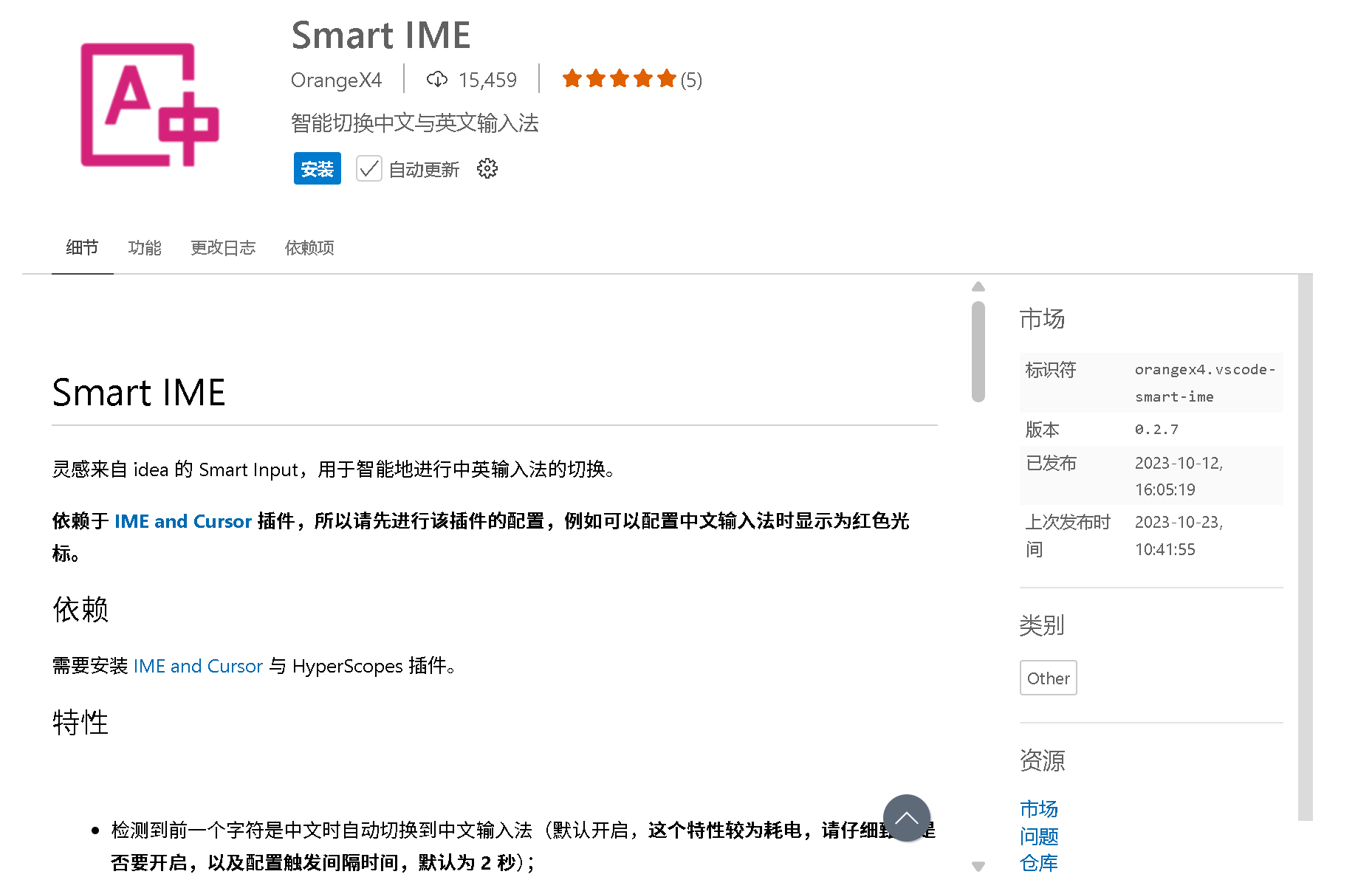The height and width of the screenshot is (877, 1372).
Task: Install the Smart IME extension
Action: (318, 169)
